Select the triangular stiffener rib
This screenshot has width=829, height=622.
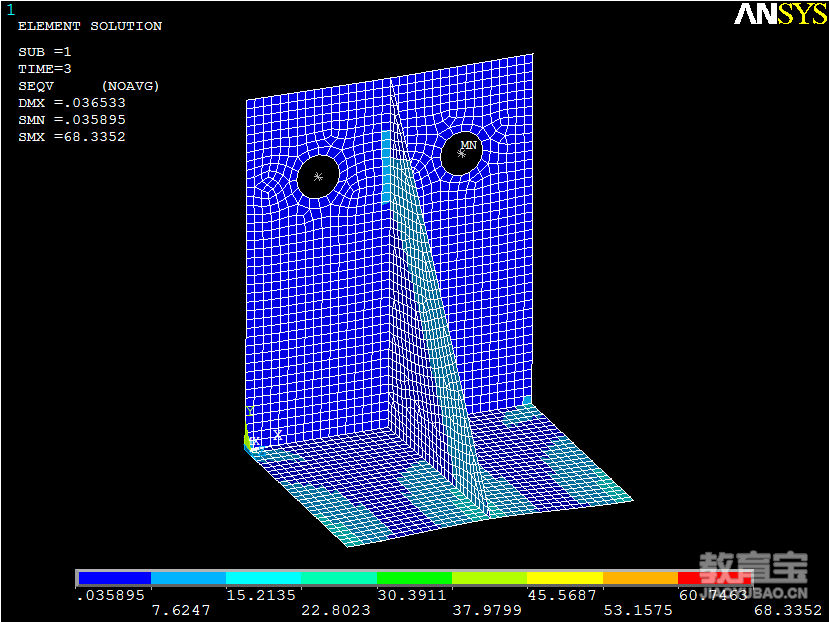coord(425,300)
